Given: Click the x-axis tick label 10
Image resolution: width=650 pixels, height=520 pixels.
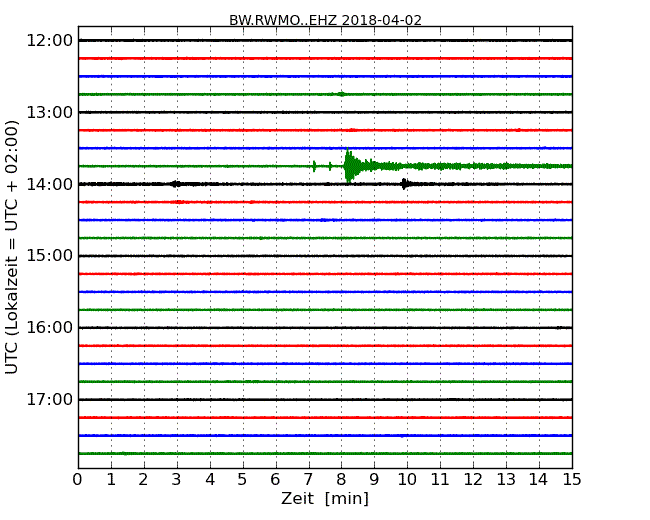Looking at the screenshot, I should (x=407, y=480).
